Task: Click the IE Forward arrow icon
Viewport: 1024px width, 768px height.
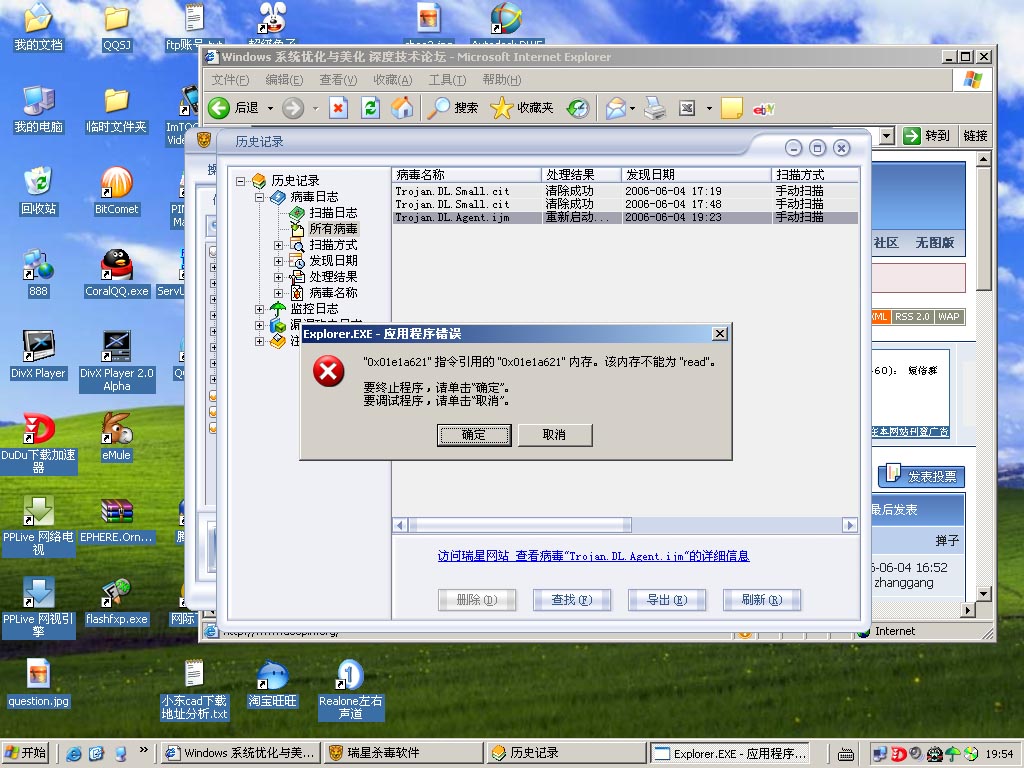Action: click(293, 108)
